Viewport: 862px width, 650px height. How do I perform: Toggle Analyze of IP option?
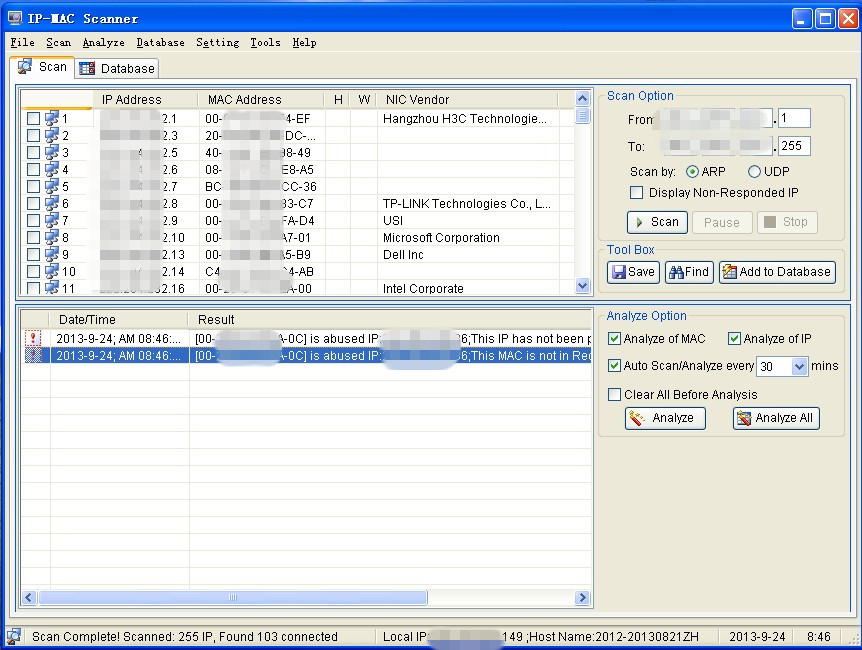coord(734,339)
